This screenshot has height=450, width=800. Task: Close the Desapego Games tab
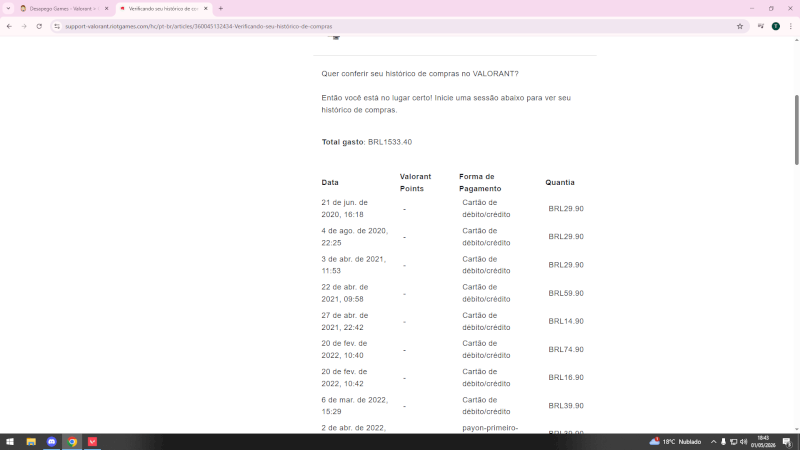[x=106, y=9]
